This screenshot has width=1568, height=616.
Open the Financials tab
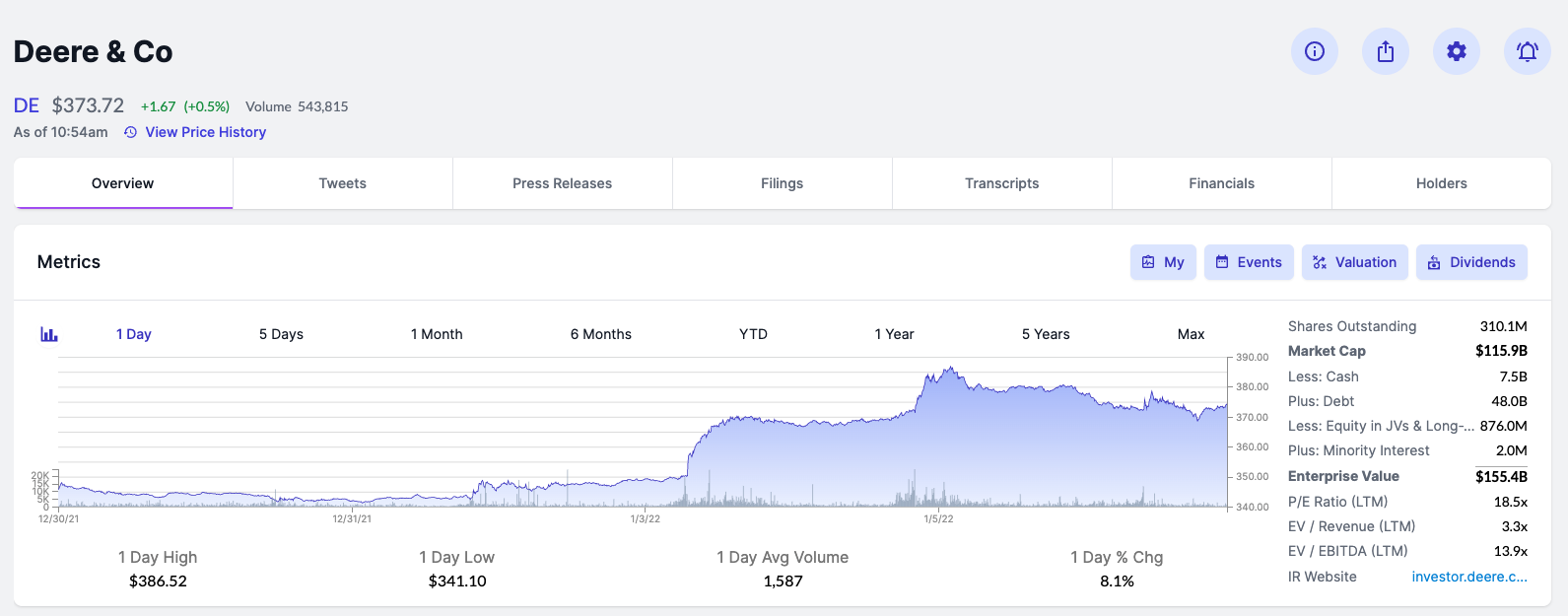[x=1221, y=183]
